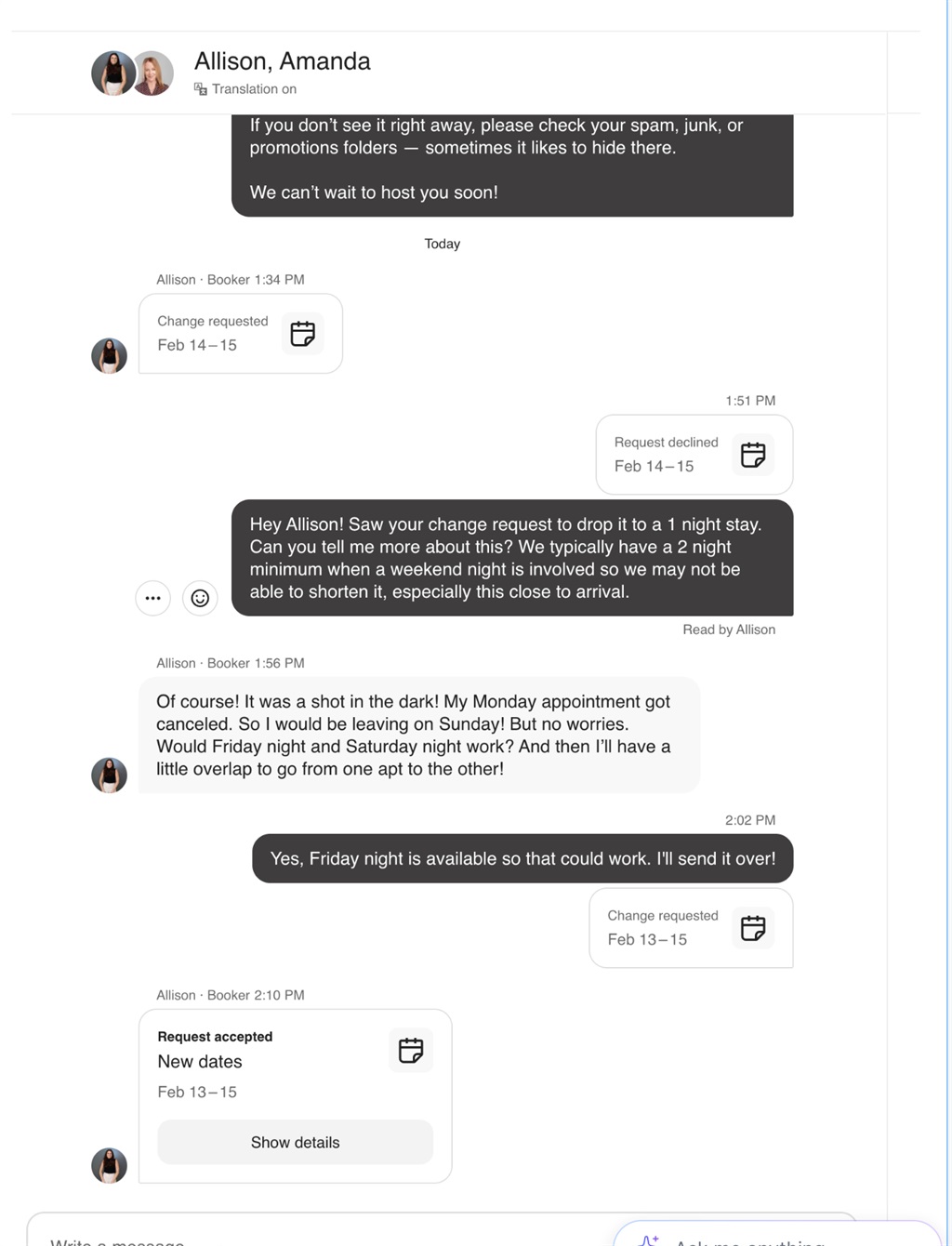Click the calendar icon on Request accepted card
The image size is (952, 1246).
click(410, 1051)
